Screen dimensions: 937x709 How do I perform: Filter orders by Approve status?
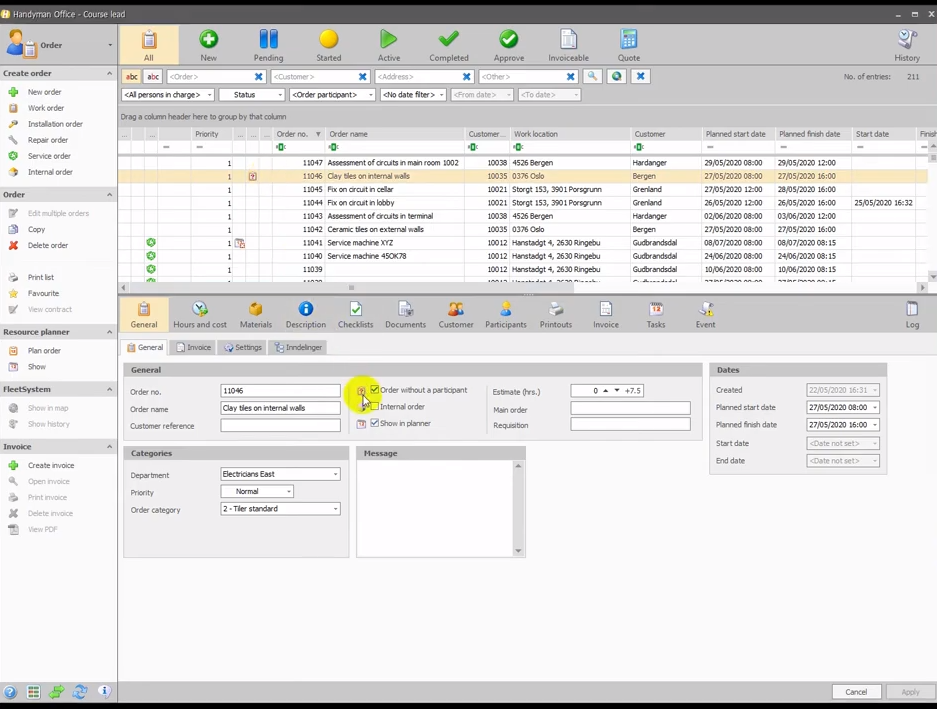509,45
